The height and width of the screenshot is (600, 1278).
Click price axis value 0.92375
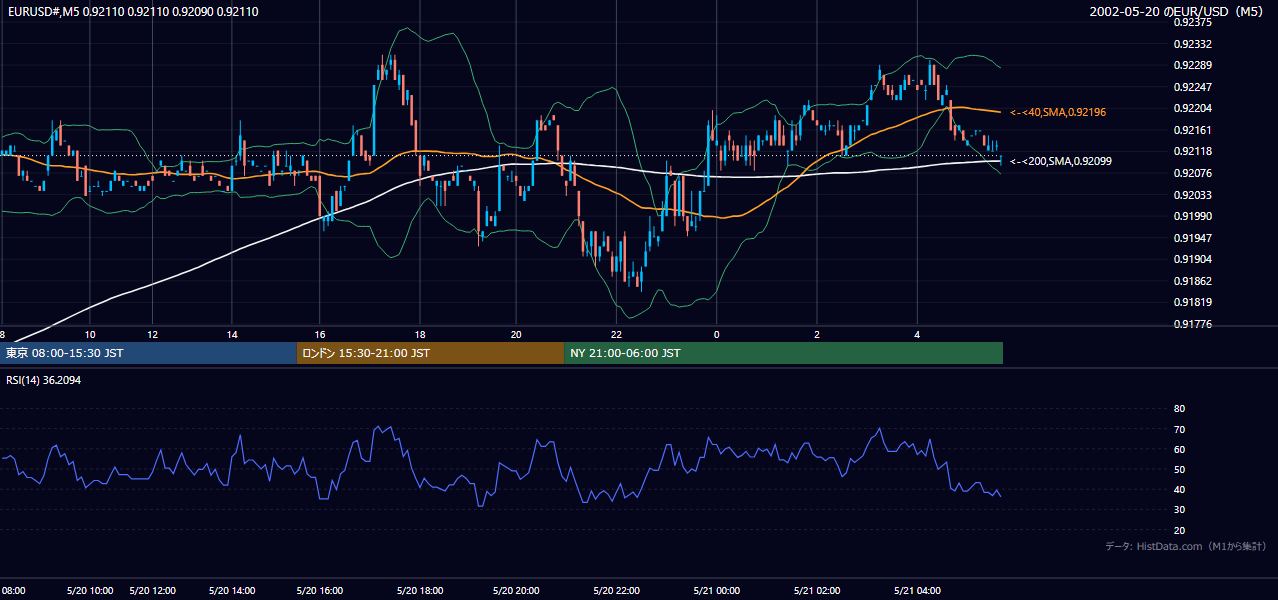tap(1191, 23)
